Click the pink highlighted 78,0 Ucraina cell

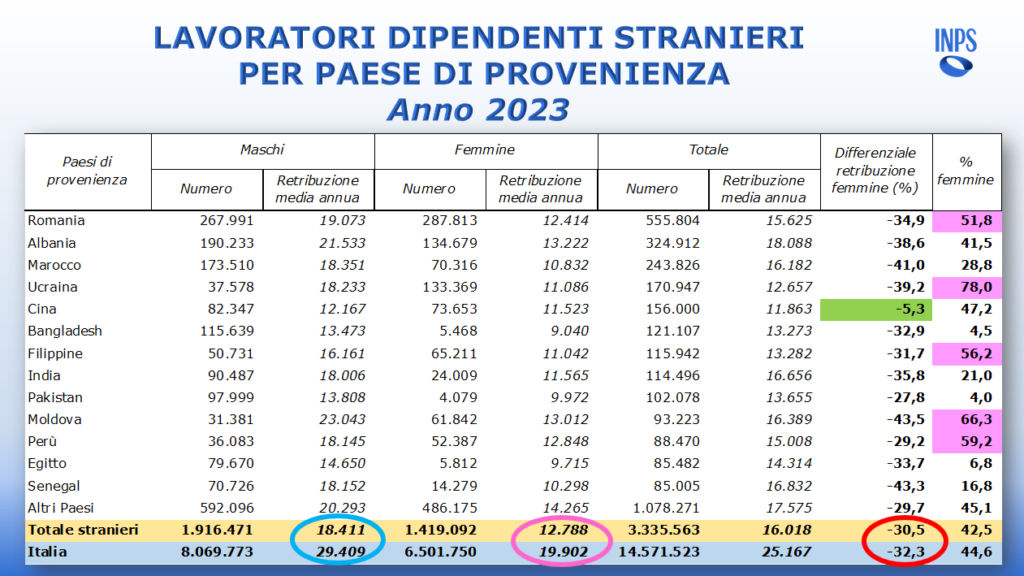tap(968, 287)
